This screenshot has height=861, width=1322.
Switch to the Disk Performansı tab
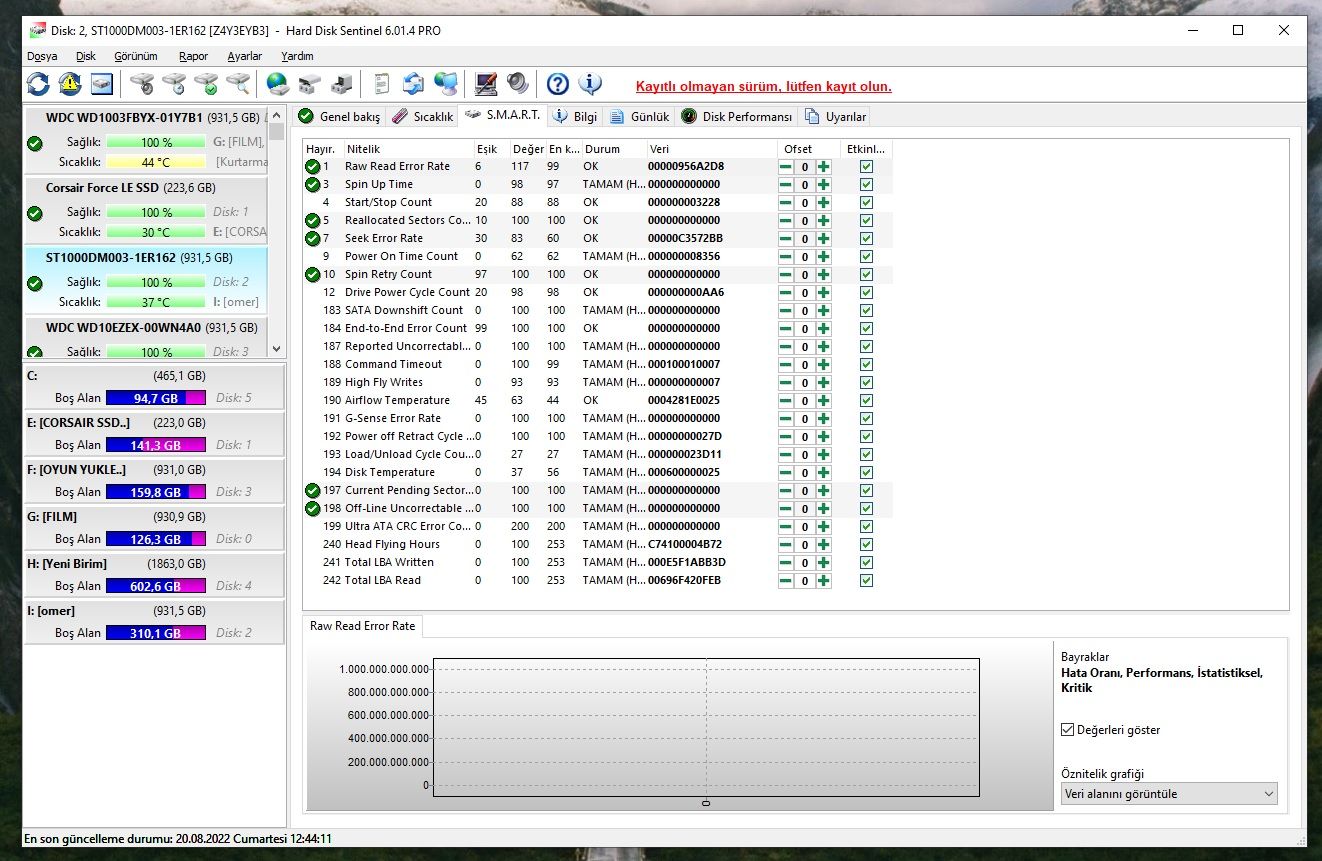tap(737, 117)
